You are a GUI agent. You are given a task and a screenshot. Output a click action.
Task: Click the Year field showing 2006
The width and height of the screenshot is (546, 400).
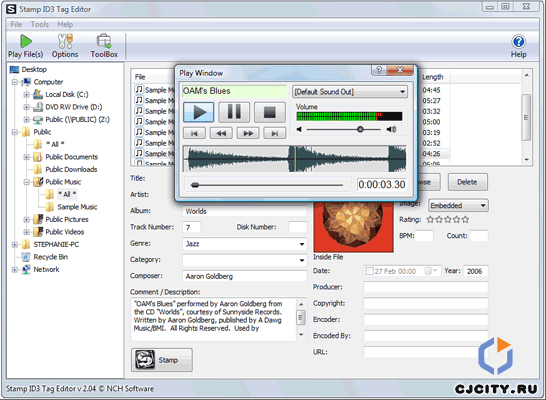(x=476, y=271)
